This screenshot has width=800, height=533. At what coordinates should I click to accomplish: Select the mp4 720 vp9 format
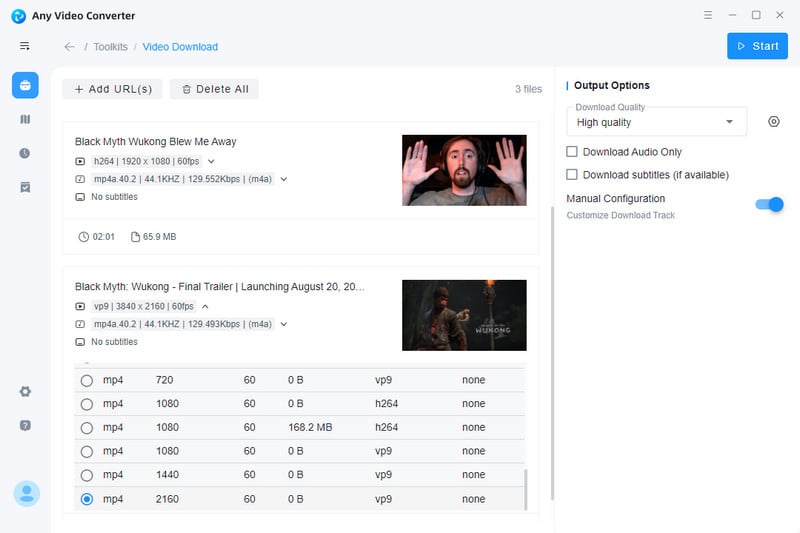pos(87,380)
